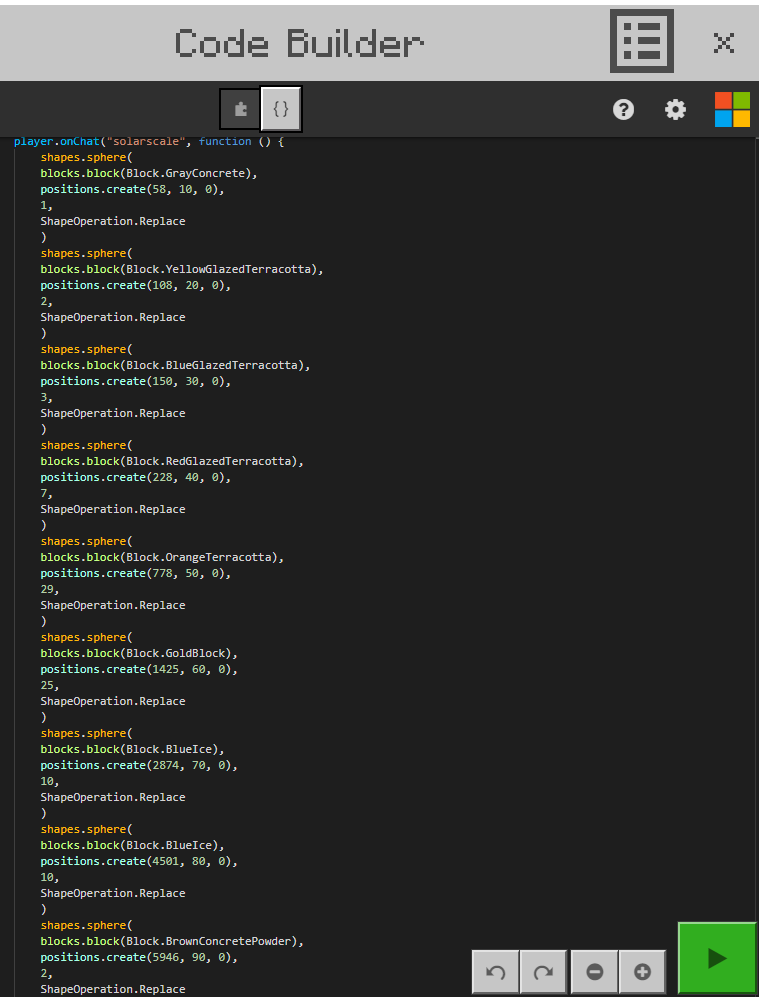
Task: Click the Microsoft logo icon
Action: point(732,109)
